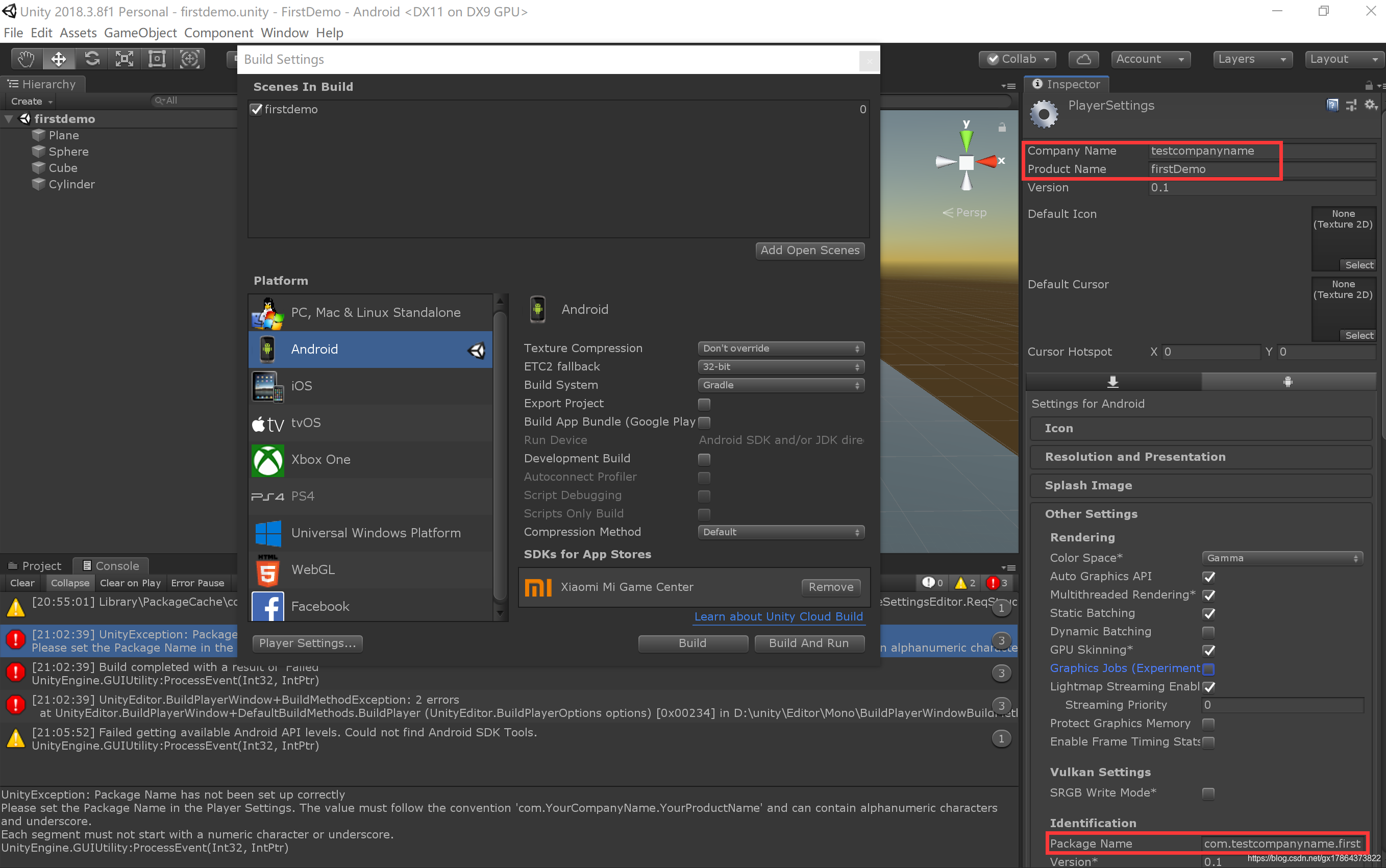The height and width of the screenshot is (868, 1386).
Task: Disable Multithreaded Rendering
Action: click(x=1208, y=596)
